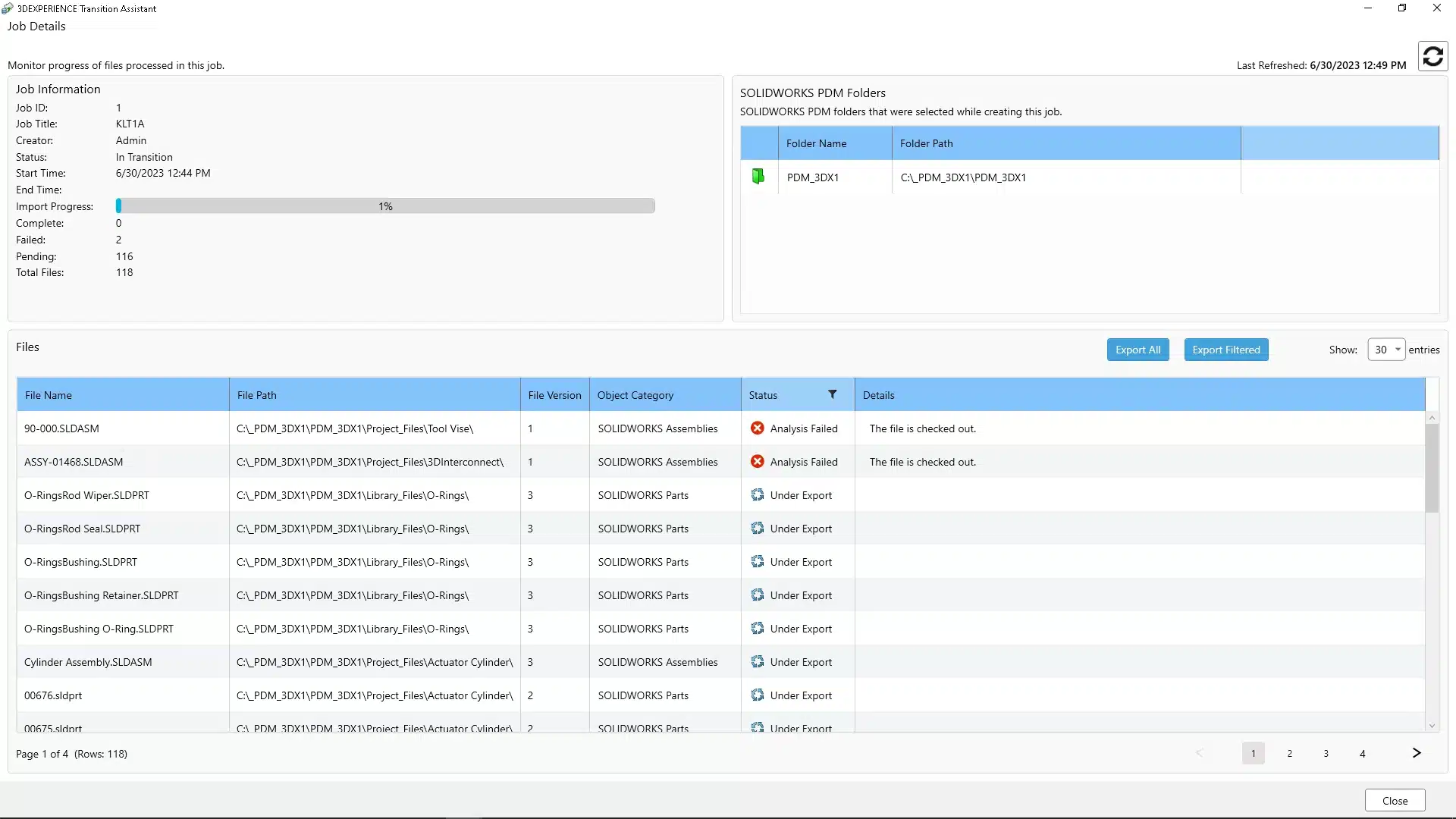Click the Close button
Viewport: 1456px width, 819px height.
pyautogui.click(x=1395, y=800)
